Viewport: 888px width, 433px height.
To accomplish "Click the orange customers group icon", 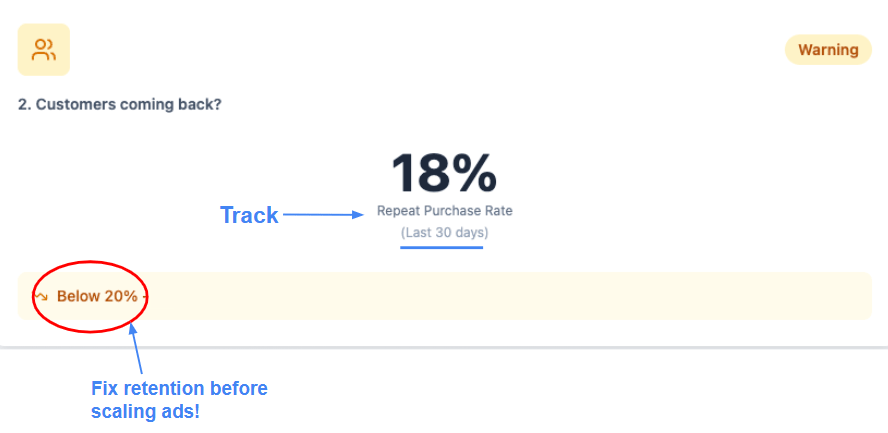I will [43, 49].
